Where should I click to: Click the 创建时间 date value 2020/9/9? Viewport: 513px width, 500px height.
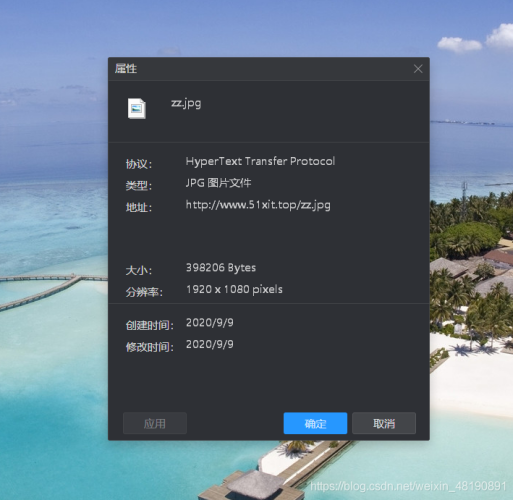[210, 323]
